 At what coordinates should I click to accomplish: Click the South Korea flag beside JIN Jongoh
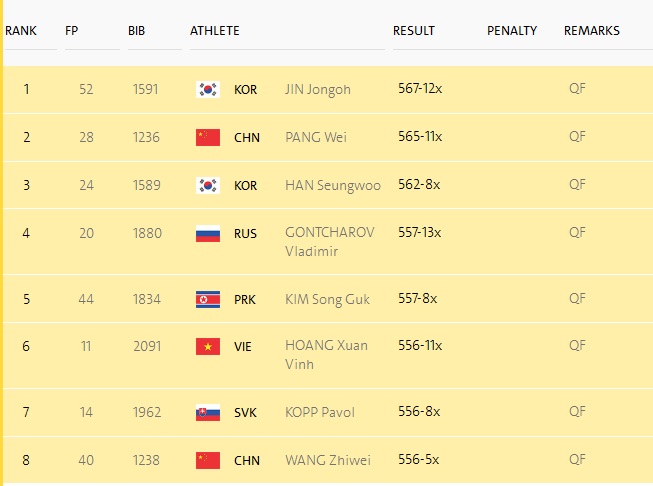coord(208,90)
